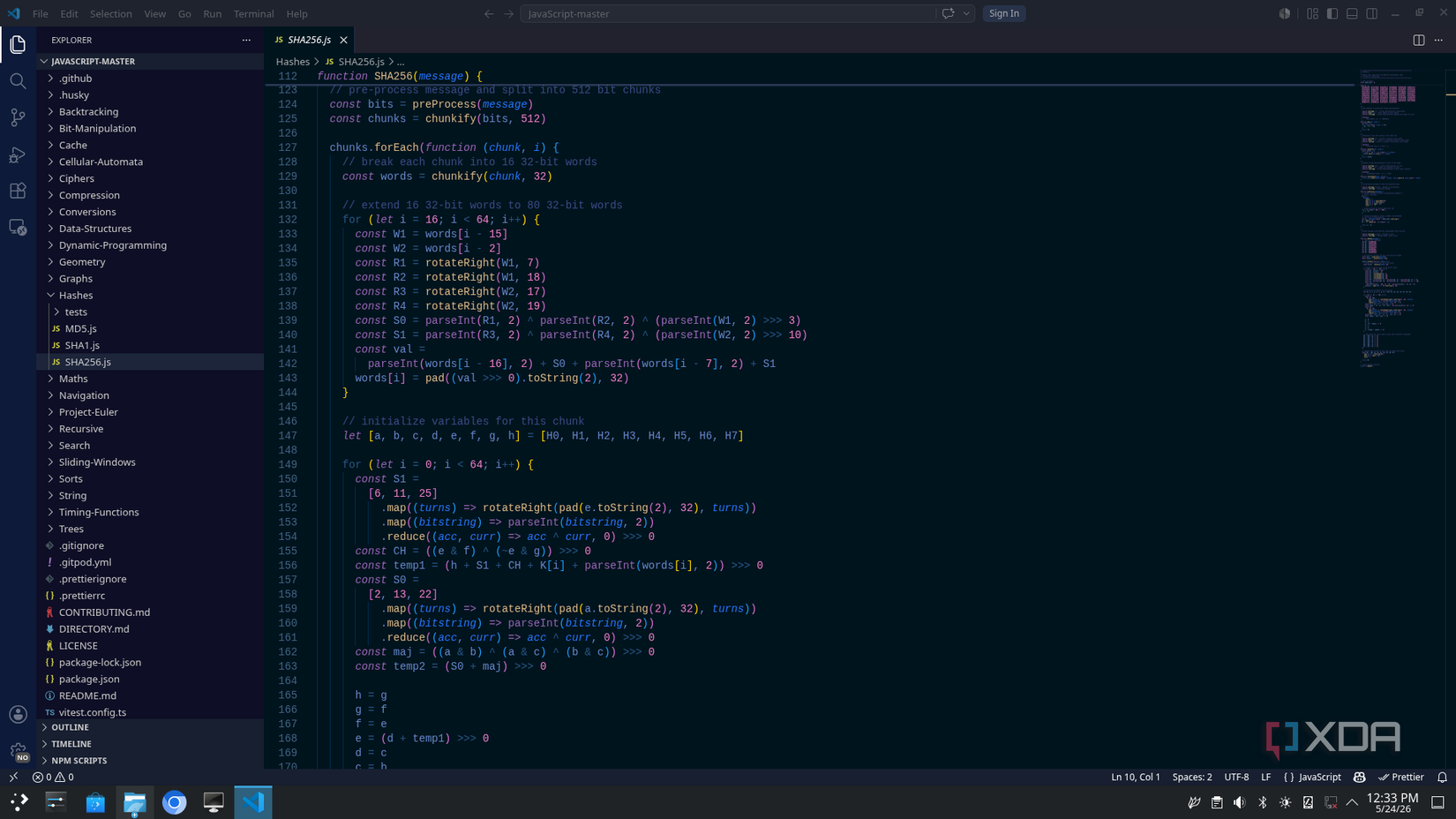Click the code minimap preview
Screen dimensions: 1456x819
[1391, 221]
